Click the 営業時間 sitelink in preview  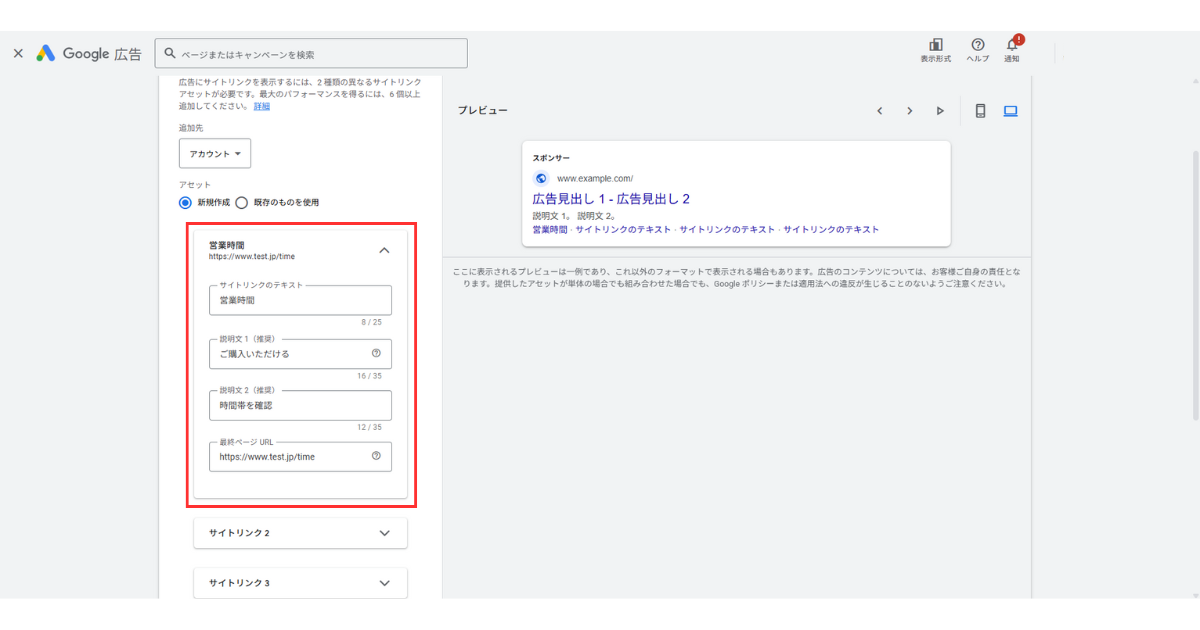(549, 229)
